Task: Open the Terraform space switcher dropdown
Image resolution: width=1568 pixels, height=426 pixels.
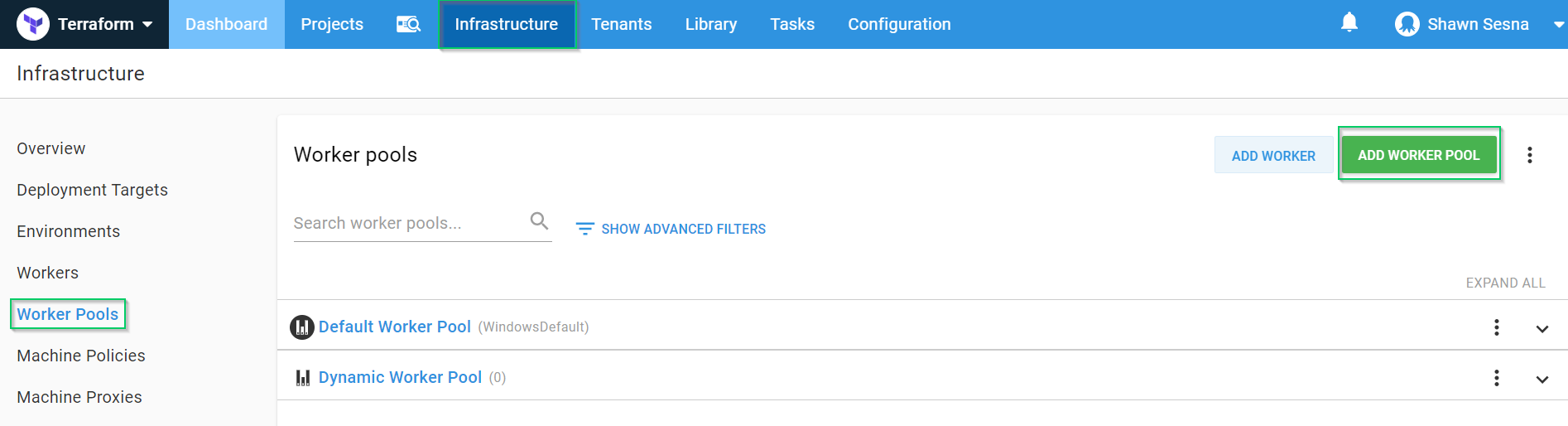Action: 147,24
